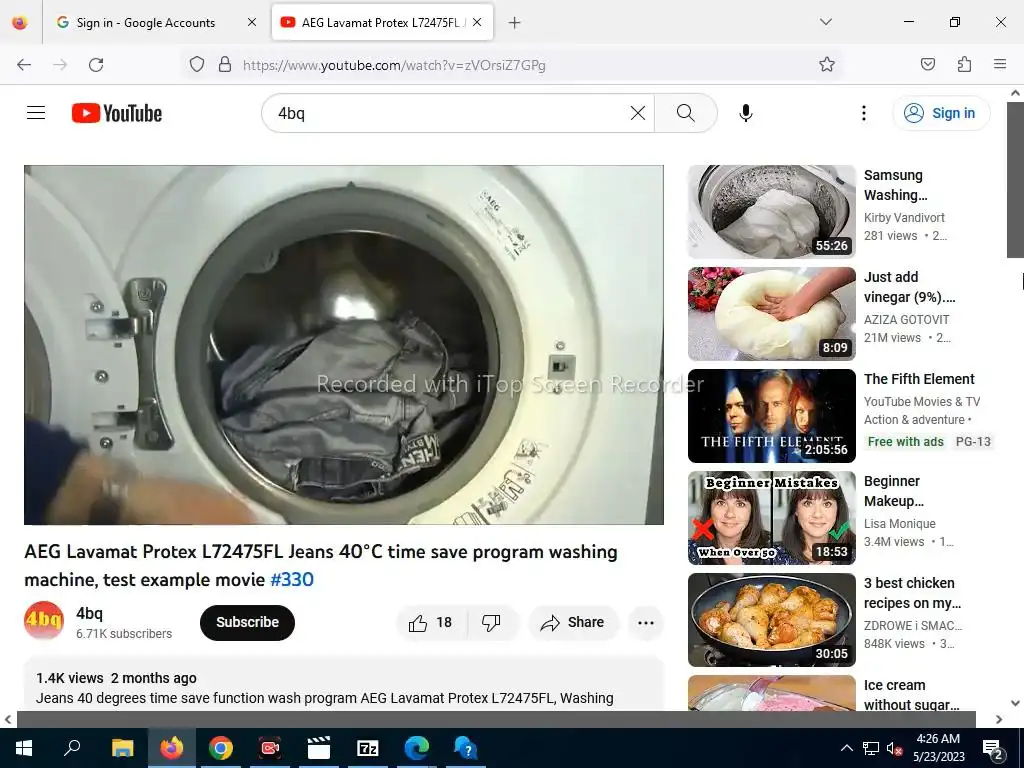Expand the list all tabs chevron
The width and height of the screenshot is (1024, 768).
pos(826,22)
